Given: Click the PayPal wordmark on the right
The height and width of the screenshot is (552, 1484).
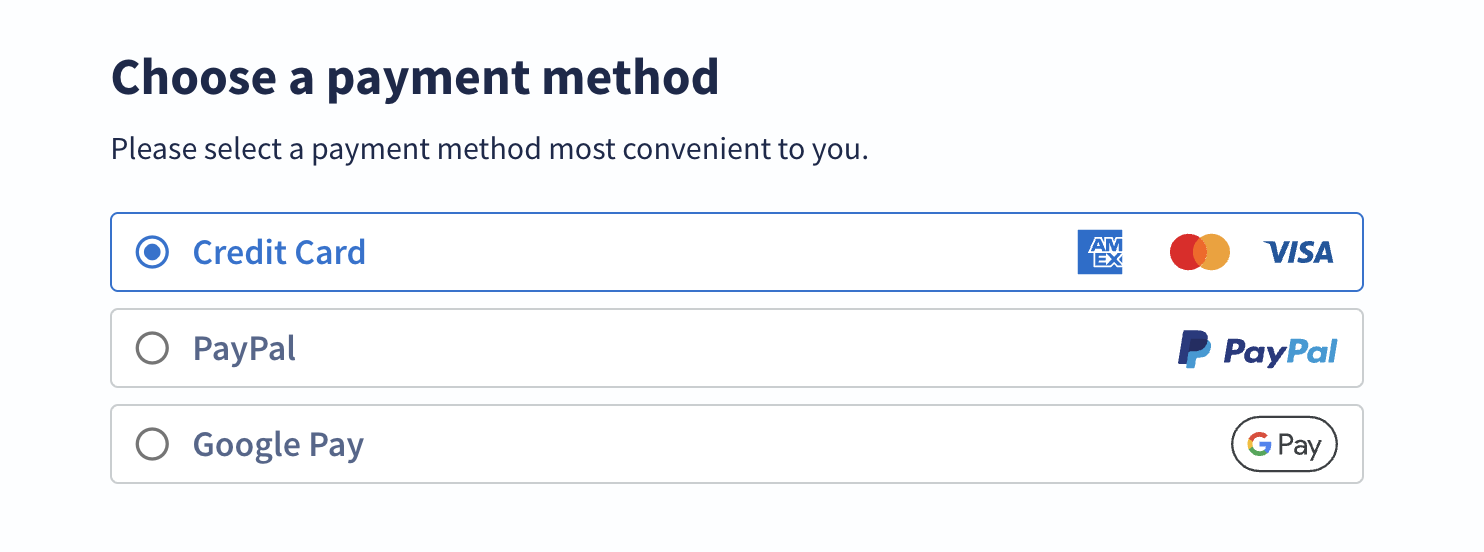Looking at the screenshot, I should 1281,351.
